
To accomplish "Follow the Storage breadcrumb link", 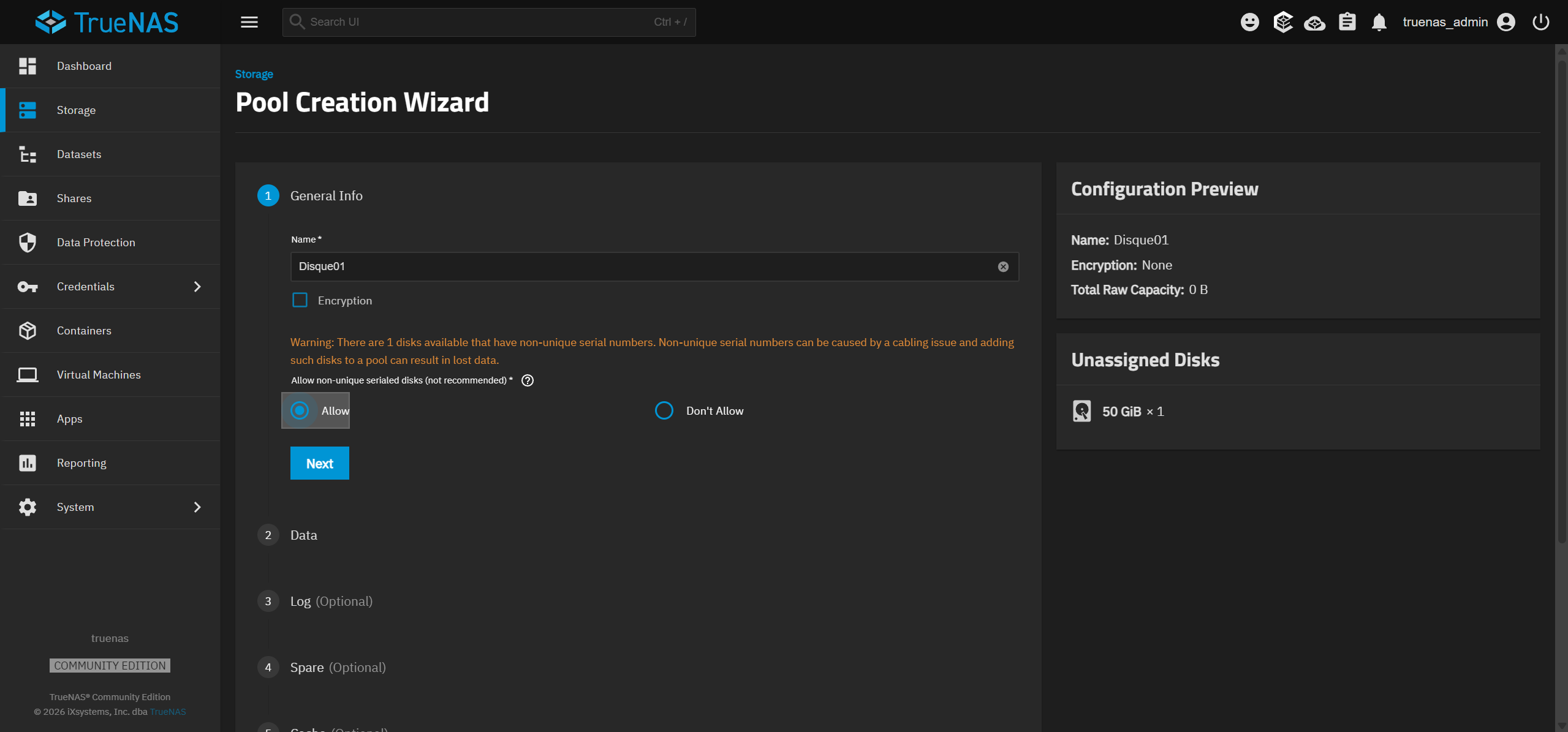I will [x=254, y=74].
